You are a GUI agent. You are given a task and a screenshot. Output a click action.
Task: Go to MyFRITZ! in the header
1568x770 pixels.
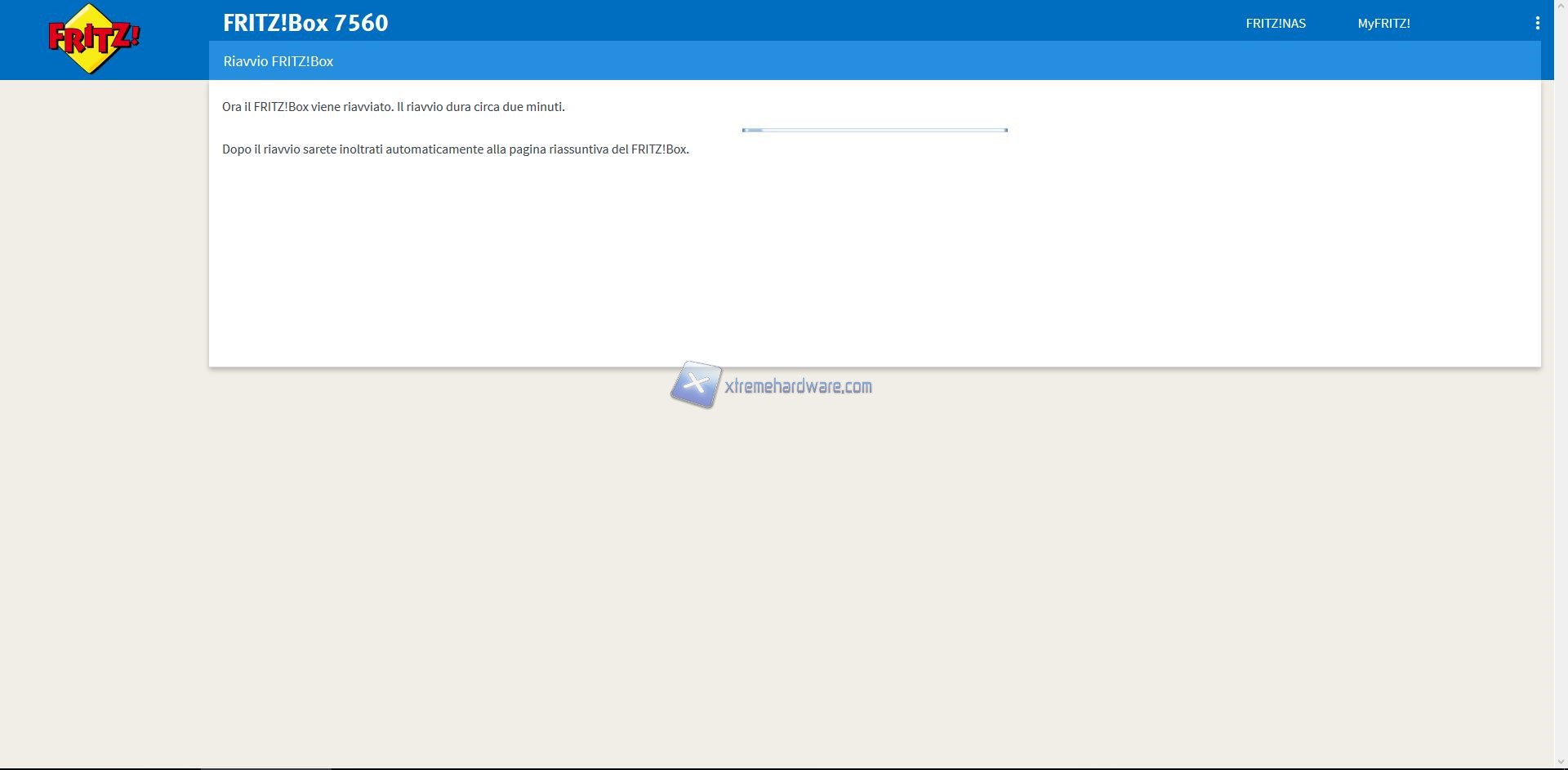click(1383, 24)
